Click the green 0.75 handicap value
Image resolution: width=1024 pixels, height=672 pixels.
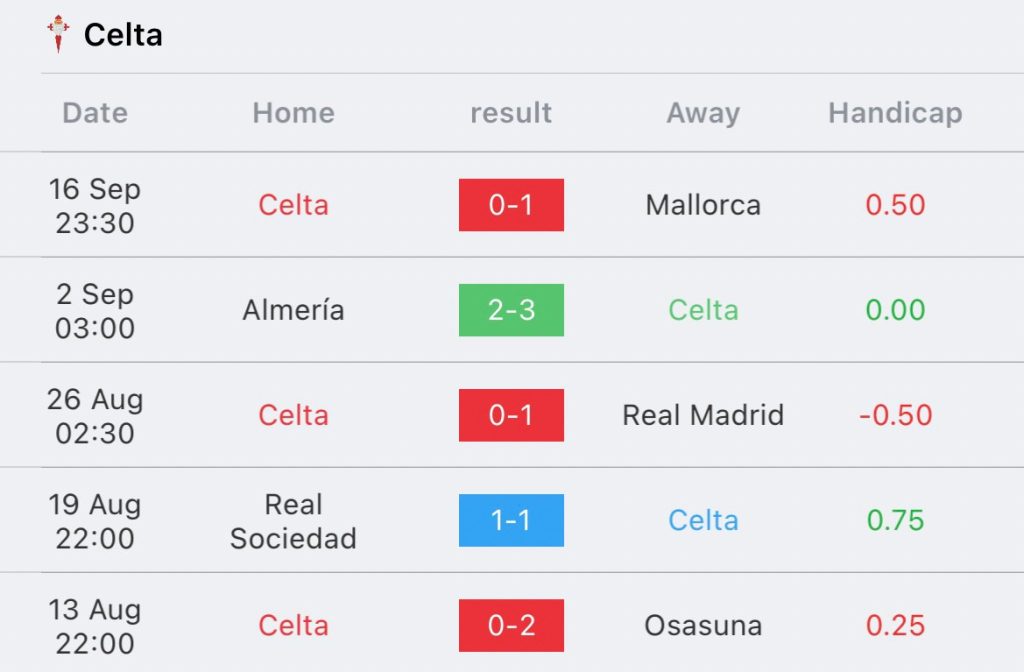coord(895,520)
